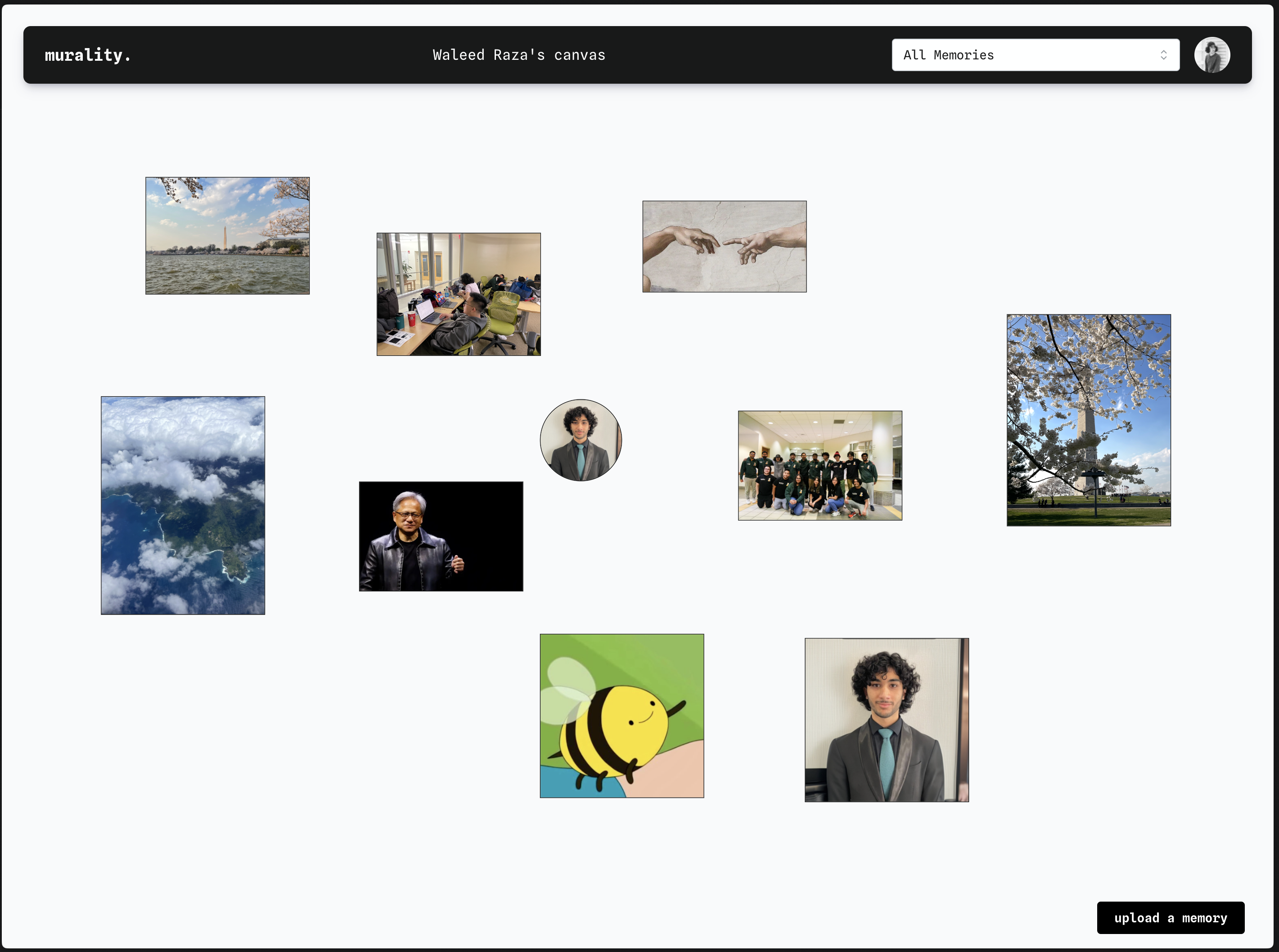Image resolution: width=1279 pixels, height=952 pixels.
Task: Select the Creation of Adam hands image
Action: (724, 247)
